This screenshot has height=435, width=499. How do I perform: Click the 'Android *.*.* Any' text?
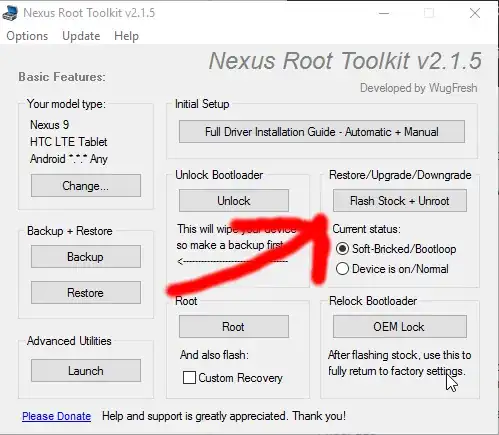(x=69, y=159)
